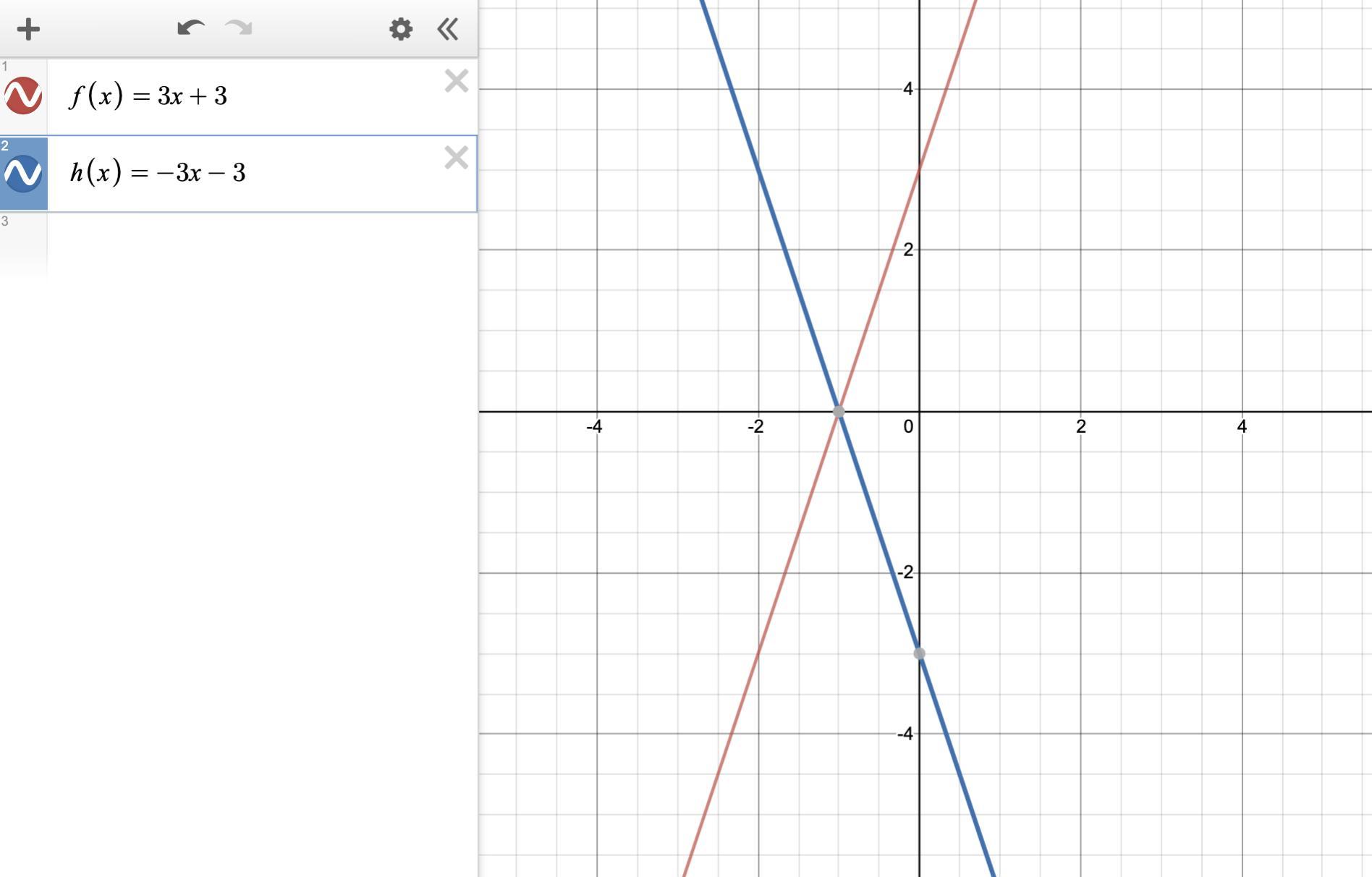Edit the h(x) = -3x - 3 expression
The width and height of the screenshot is (1372, 877).
[158, 172]
